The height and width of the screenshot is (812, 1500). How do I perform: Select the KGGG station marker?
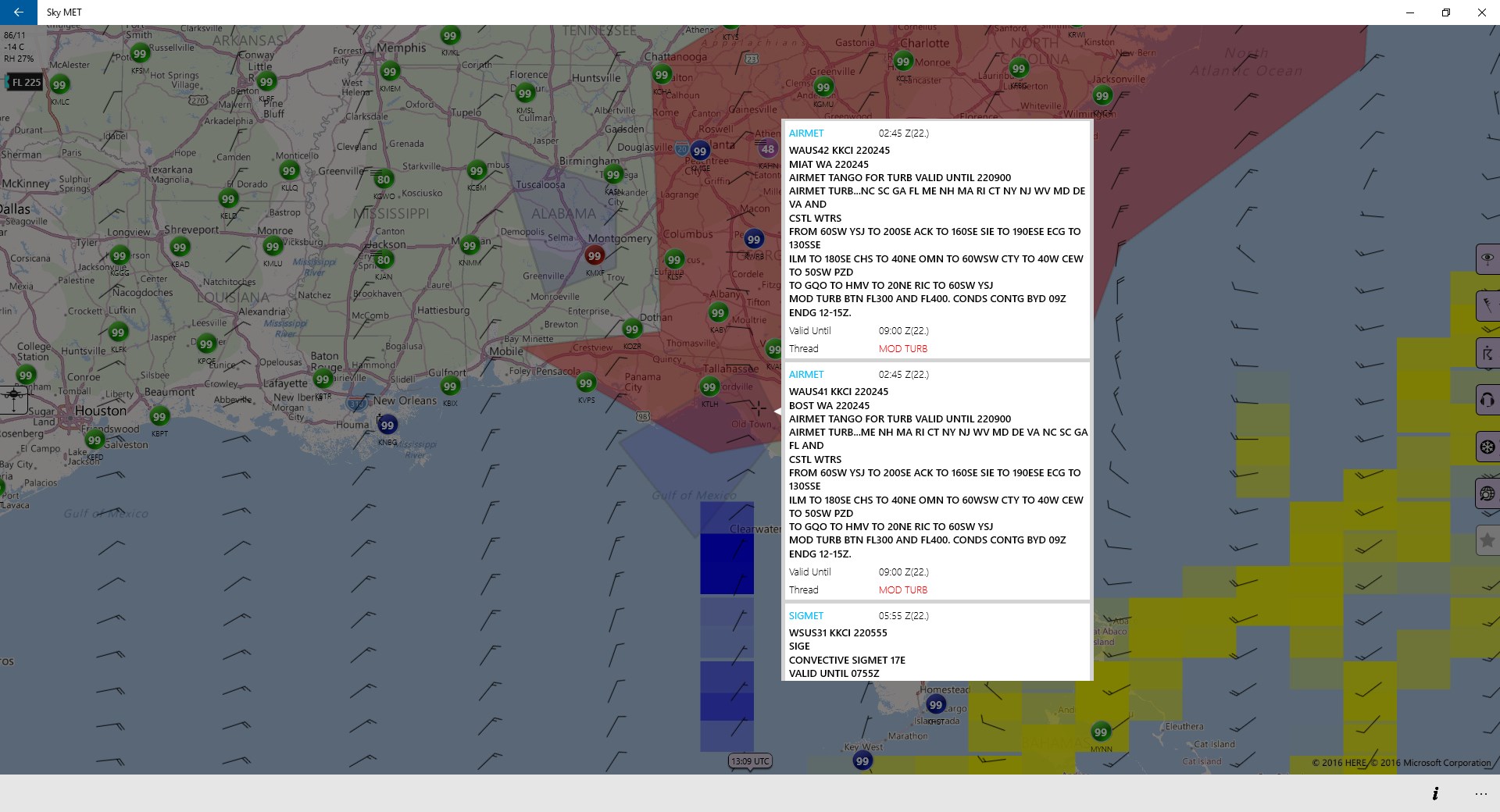point(120,256)
